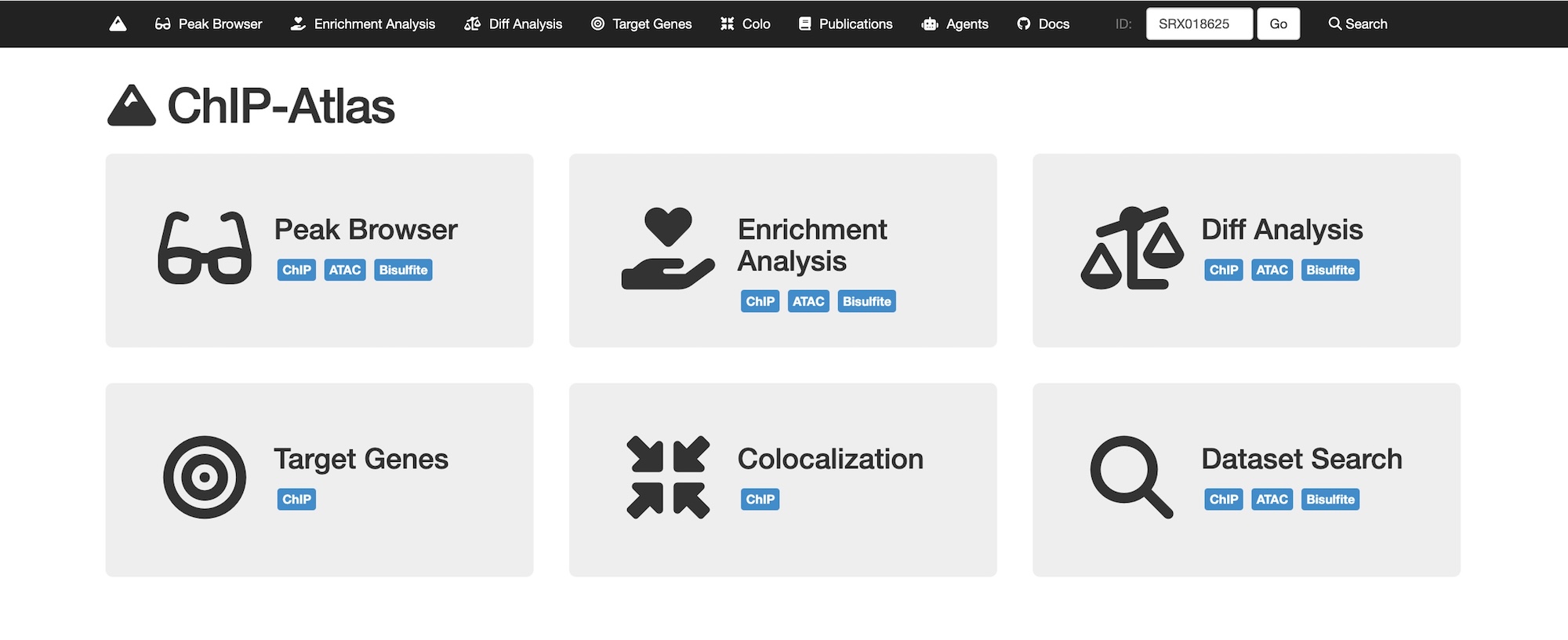Select Colo in the navigation bar
Image resolution: width=1568 pixels, height=640 pixels.
pos(746,24)
